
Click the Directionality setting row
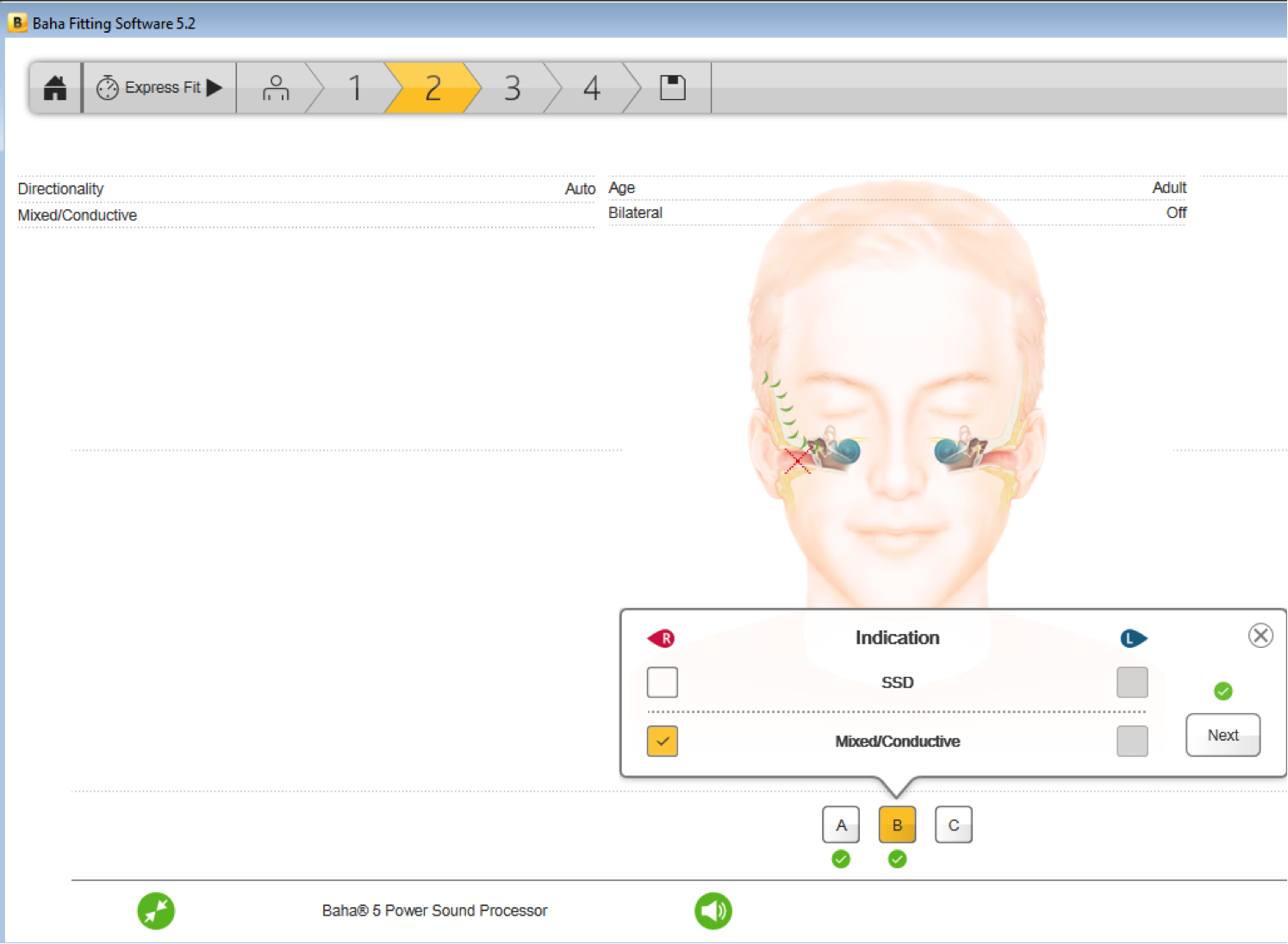coord(307,189)
